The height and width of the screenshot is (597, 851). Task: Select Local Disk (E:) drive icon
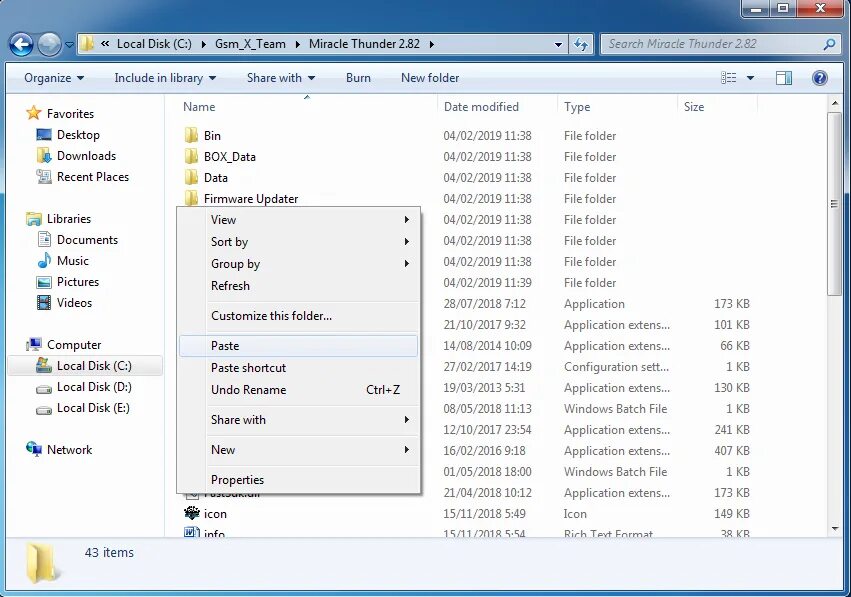tap(44, 410)
